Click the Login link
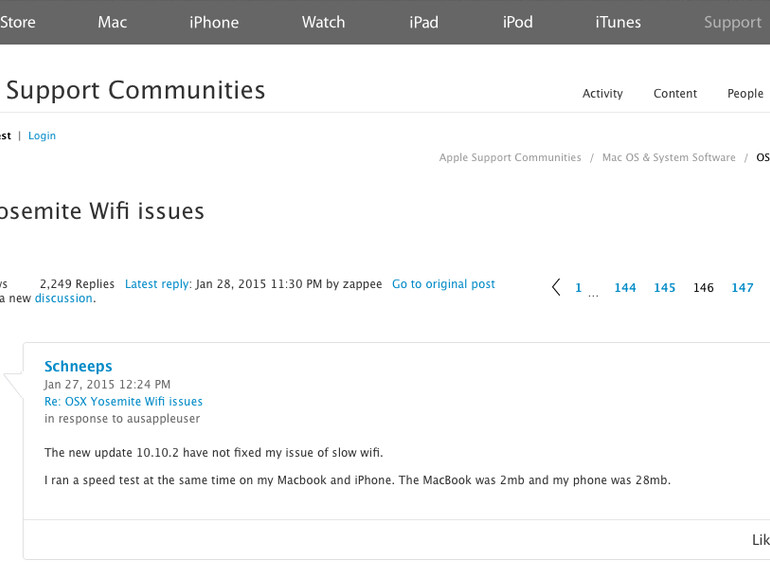 tap(42, 136)
